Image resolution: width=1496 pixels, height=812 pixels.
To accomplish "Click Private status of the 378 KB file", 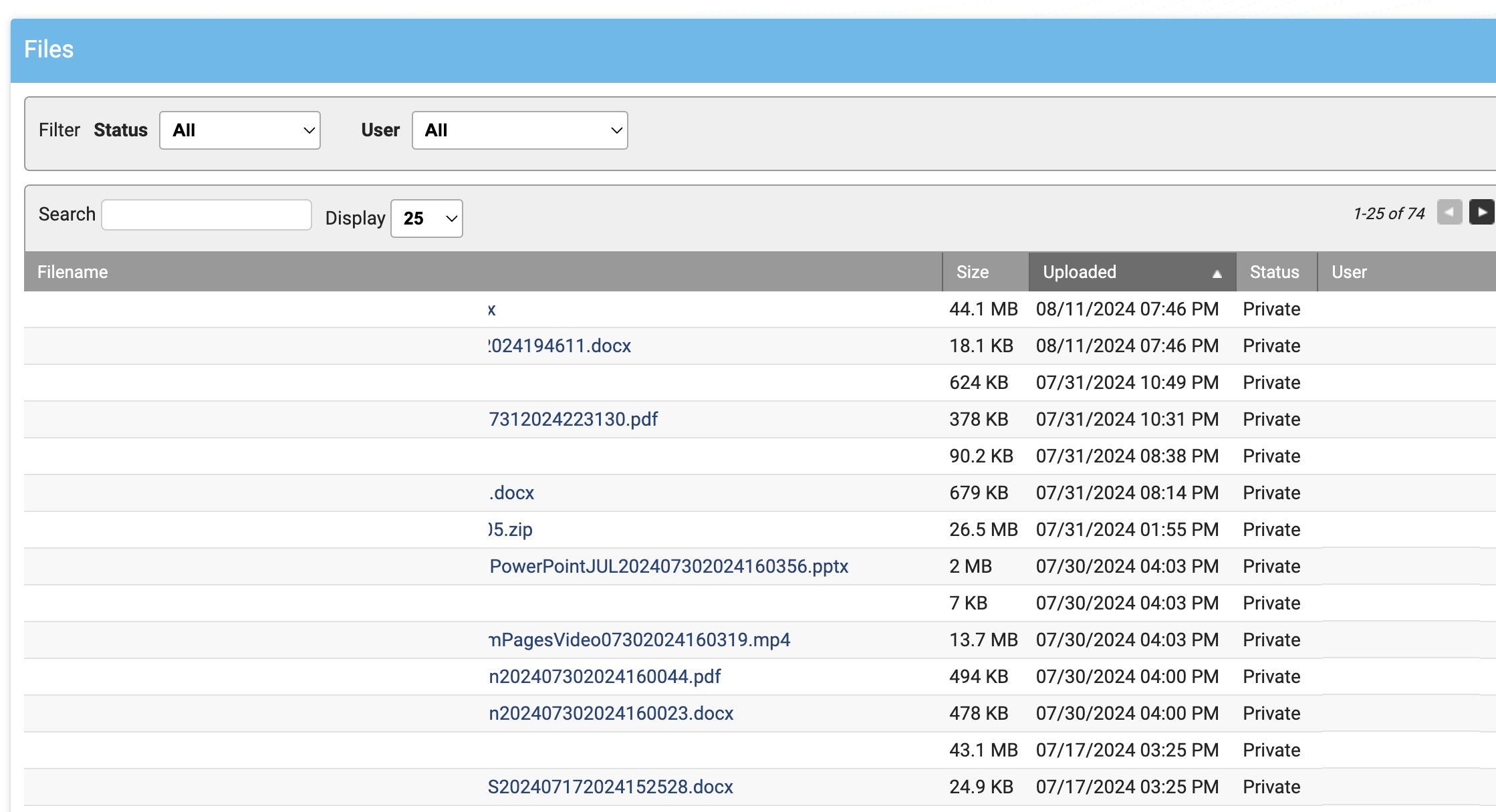I will pos(1271,419).
